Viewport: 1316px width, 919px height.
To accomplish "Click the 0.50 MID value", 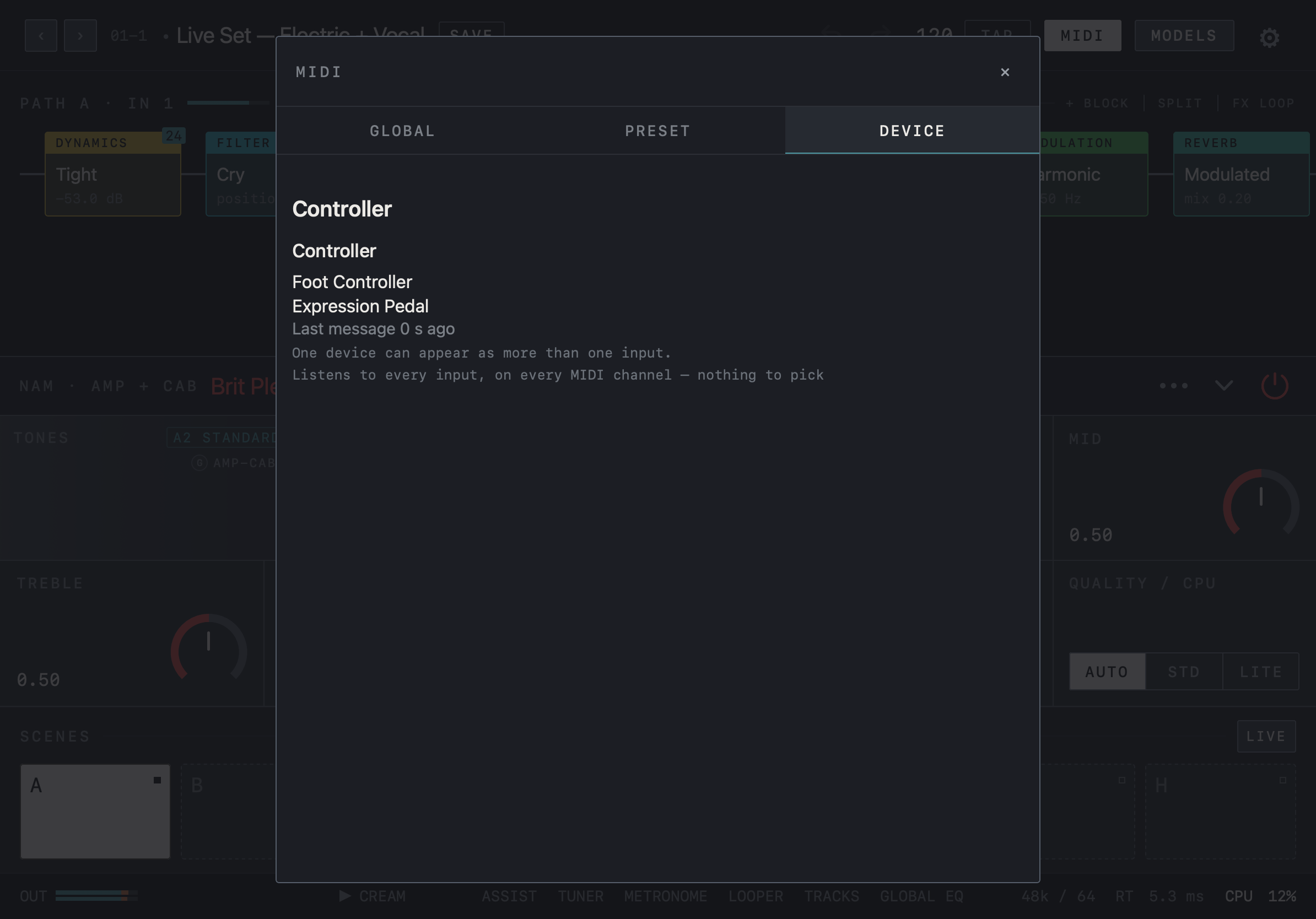I will pyautogui.click(x=1091, y=535).
